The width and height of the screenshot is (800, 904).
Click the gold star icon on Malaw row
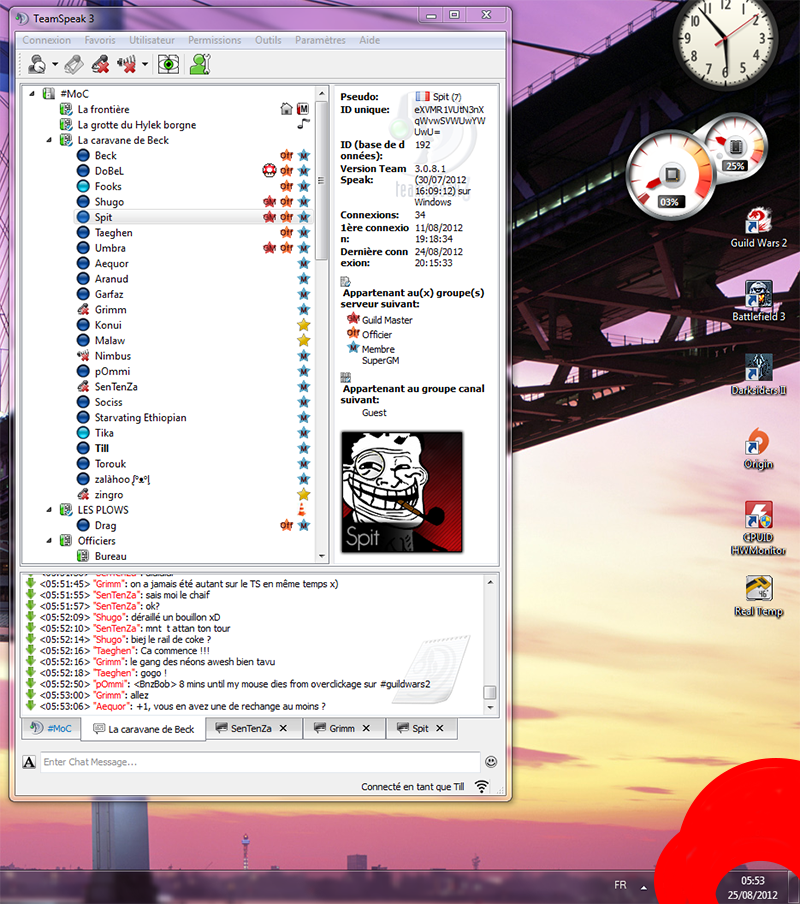click(304, 341)
